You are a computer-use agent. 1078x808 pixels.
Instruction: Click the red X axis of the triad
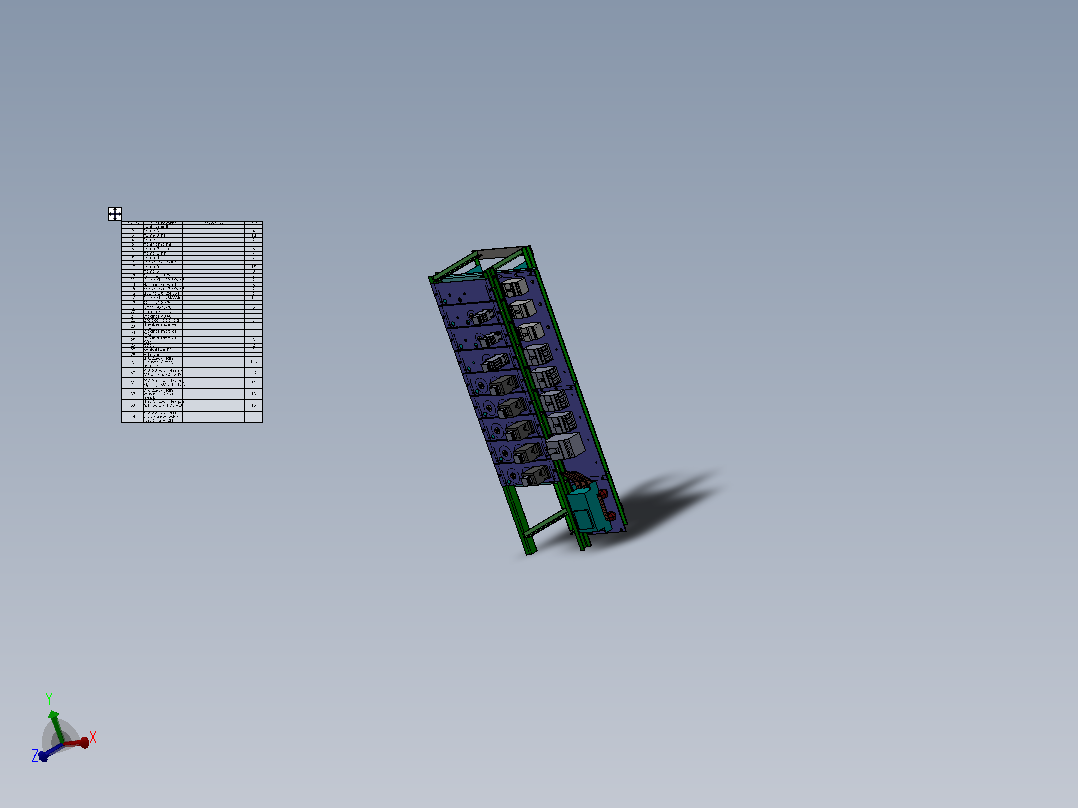[77, 743]
